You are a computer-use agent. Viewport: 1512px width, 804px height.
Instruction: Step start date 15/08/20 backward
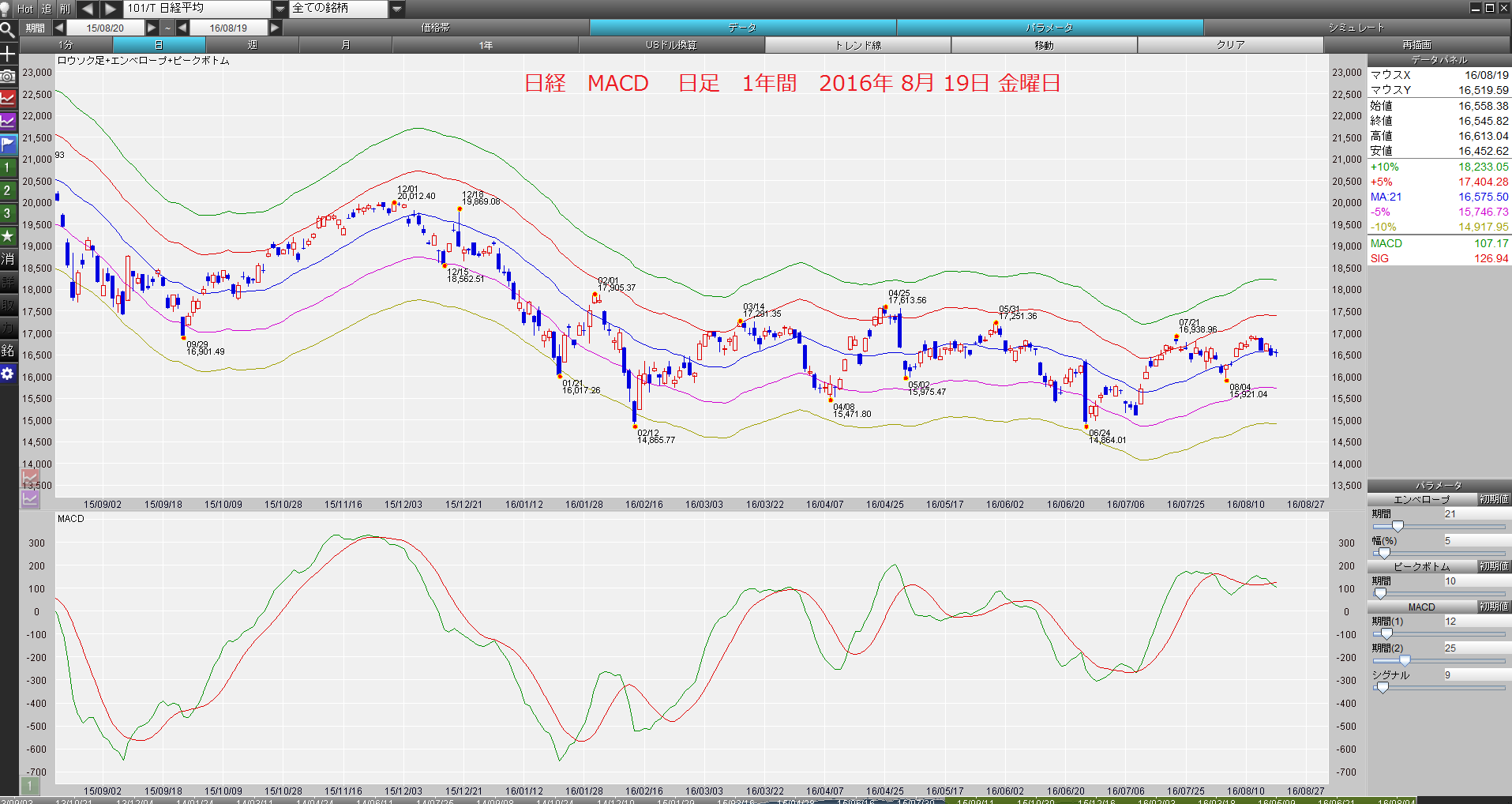pyautogui.click(x=59, y=28)
